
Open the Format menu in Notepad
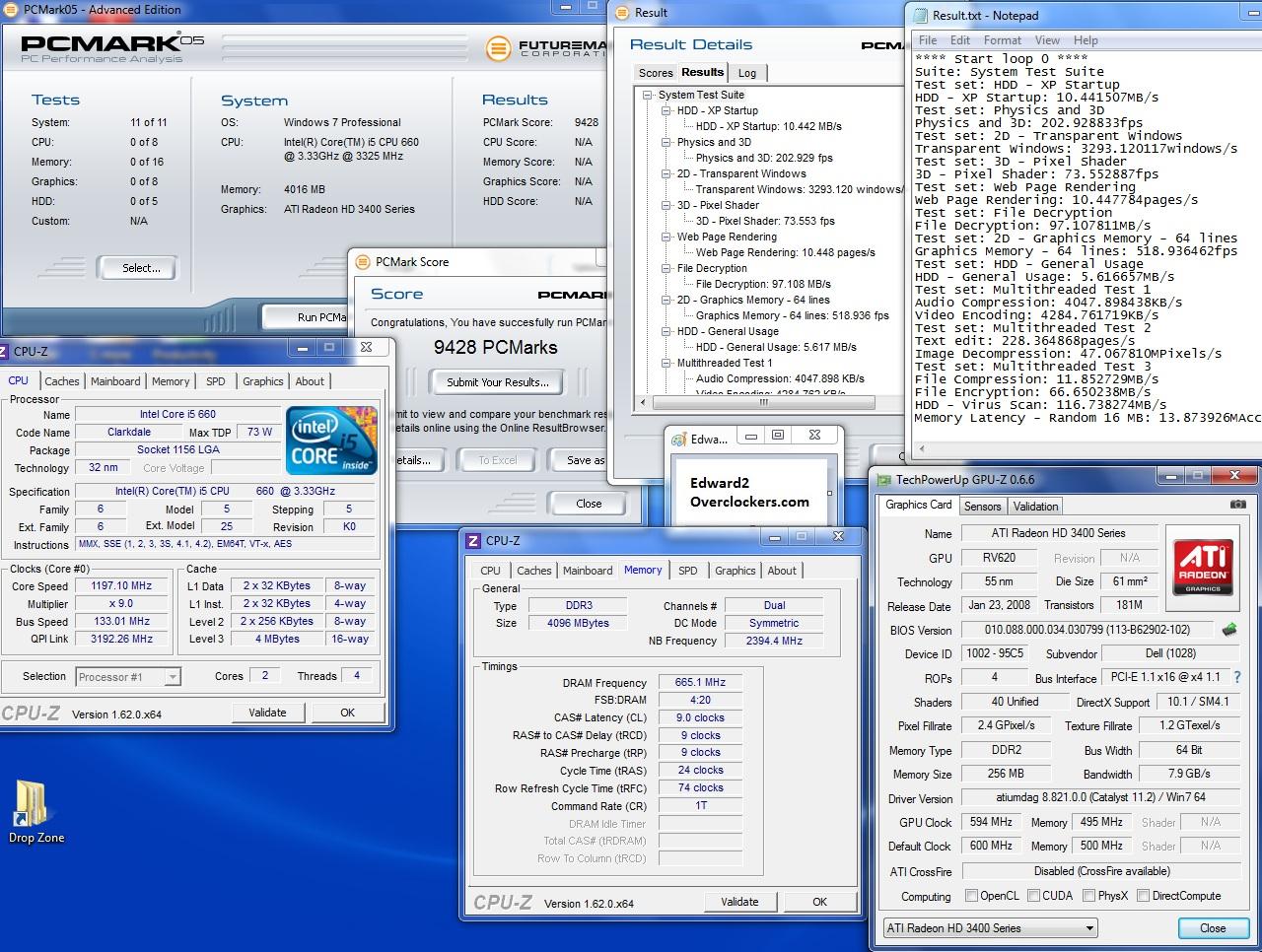click(1002, 40)
